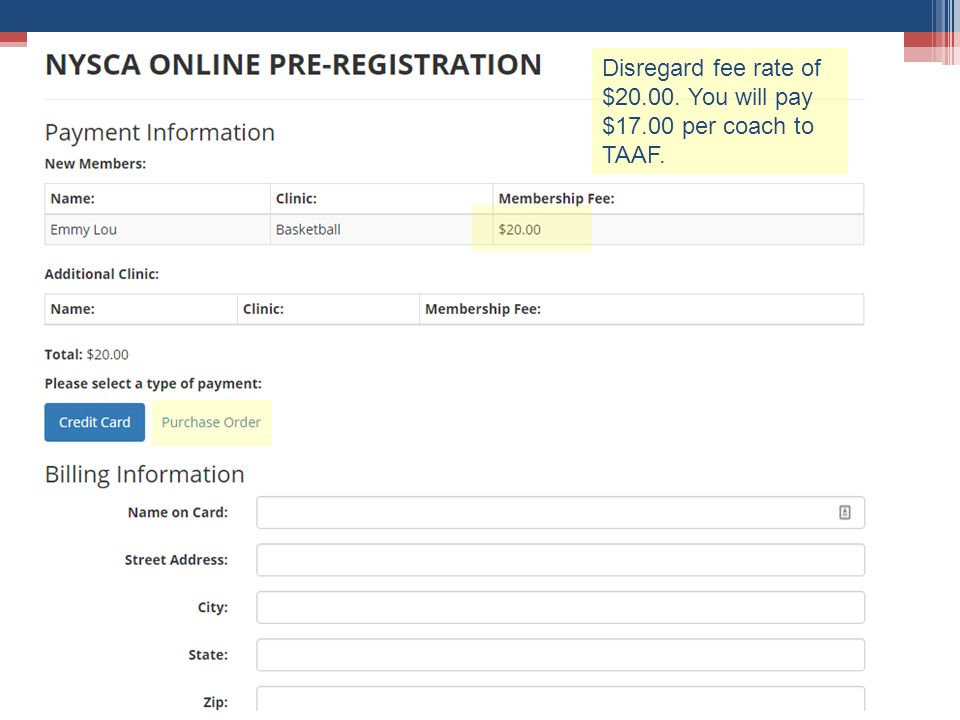Viewport: 960px width, 720px height.
Task: Focus the Street Address field
Action: 560,560
